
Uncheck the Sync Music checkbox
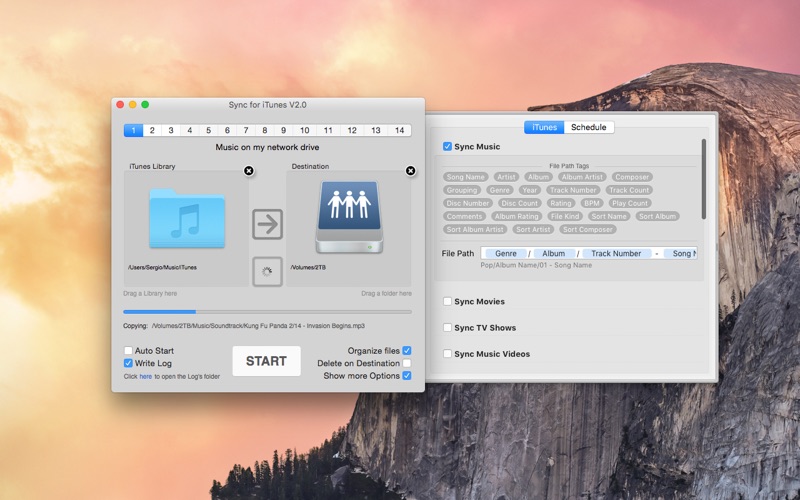tap(447, 146)
